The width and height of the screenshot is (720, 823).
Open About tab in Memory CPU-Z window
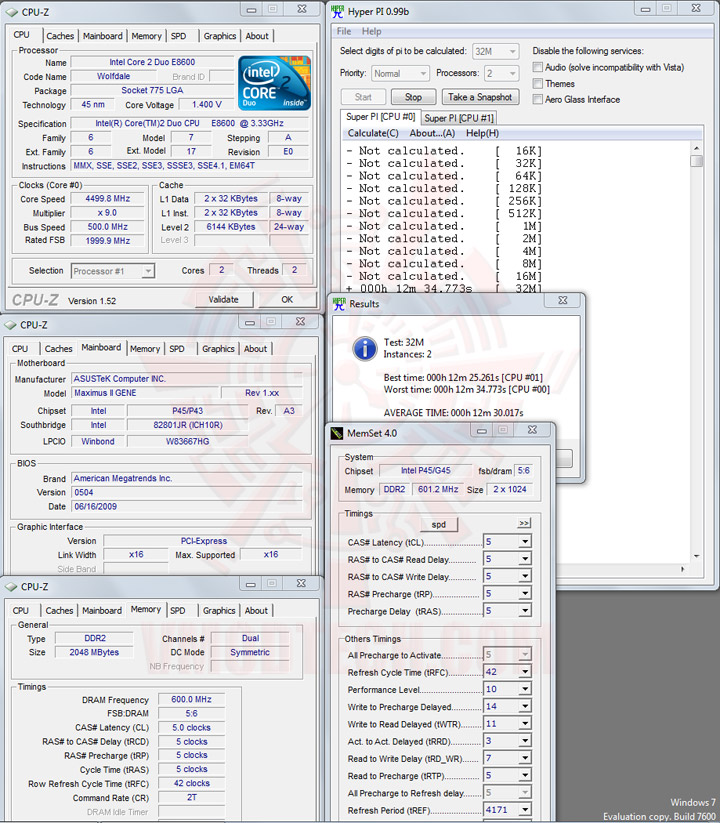(x=256, y=611)
